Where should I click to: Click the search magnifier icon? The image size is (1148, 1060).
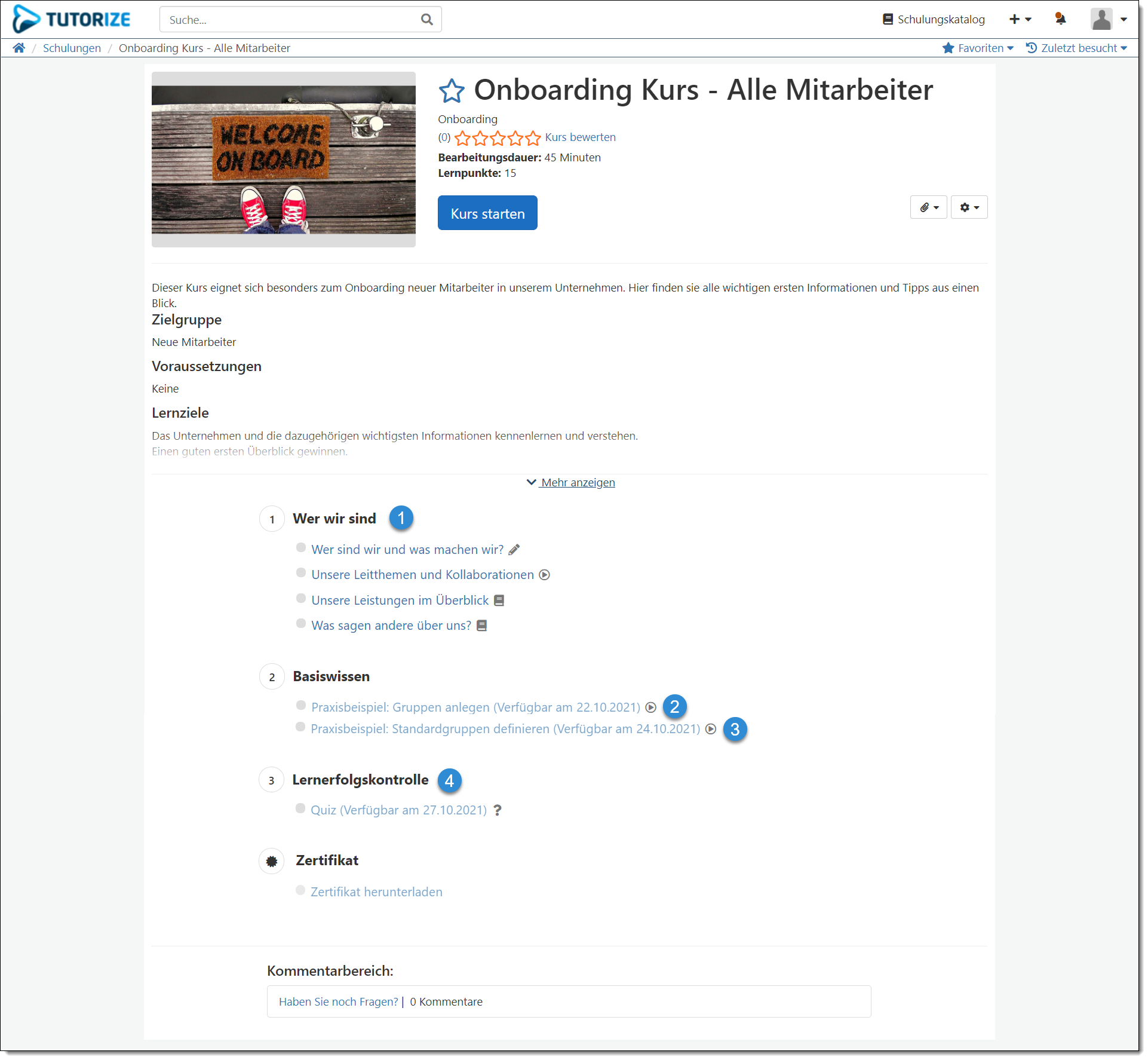pos(426,19)
